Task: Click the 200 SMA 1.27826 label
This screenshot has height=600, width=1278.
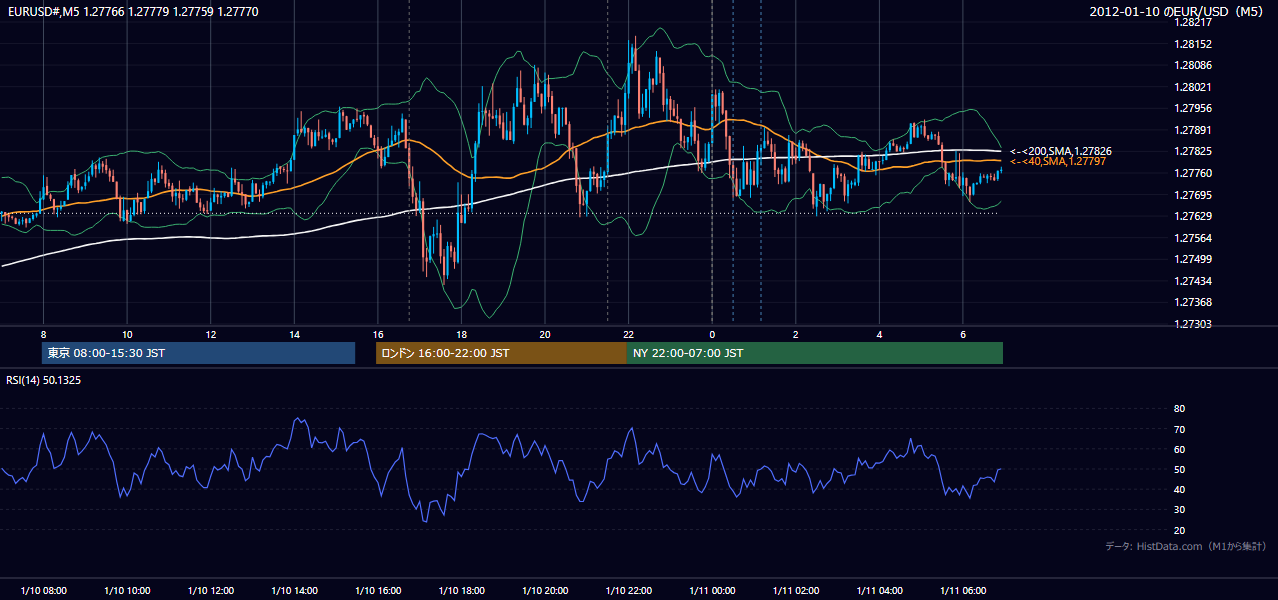Action: point(1061,151)
